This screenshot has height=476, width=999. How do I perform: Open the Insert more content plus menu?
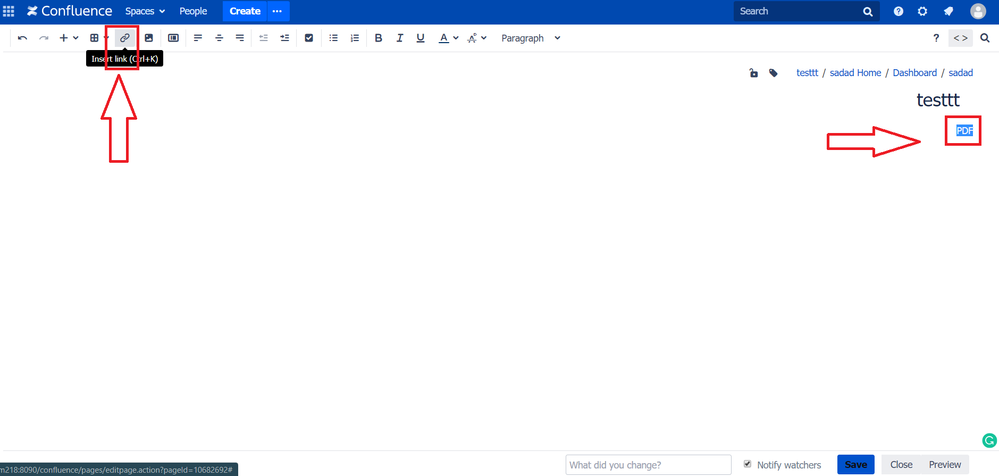tap(68, 38)
